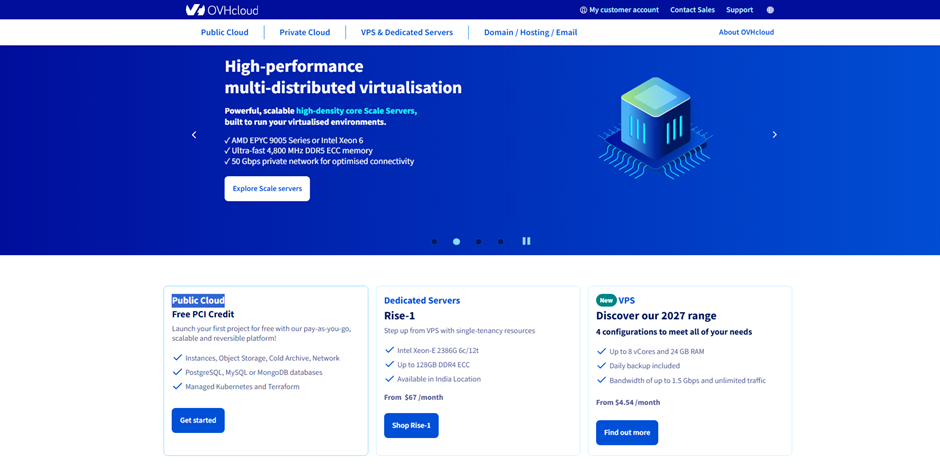The image size is (940, 464).
Task: Click 4 configurations to meet your needs text
Action: tap(674, 332)
